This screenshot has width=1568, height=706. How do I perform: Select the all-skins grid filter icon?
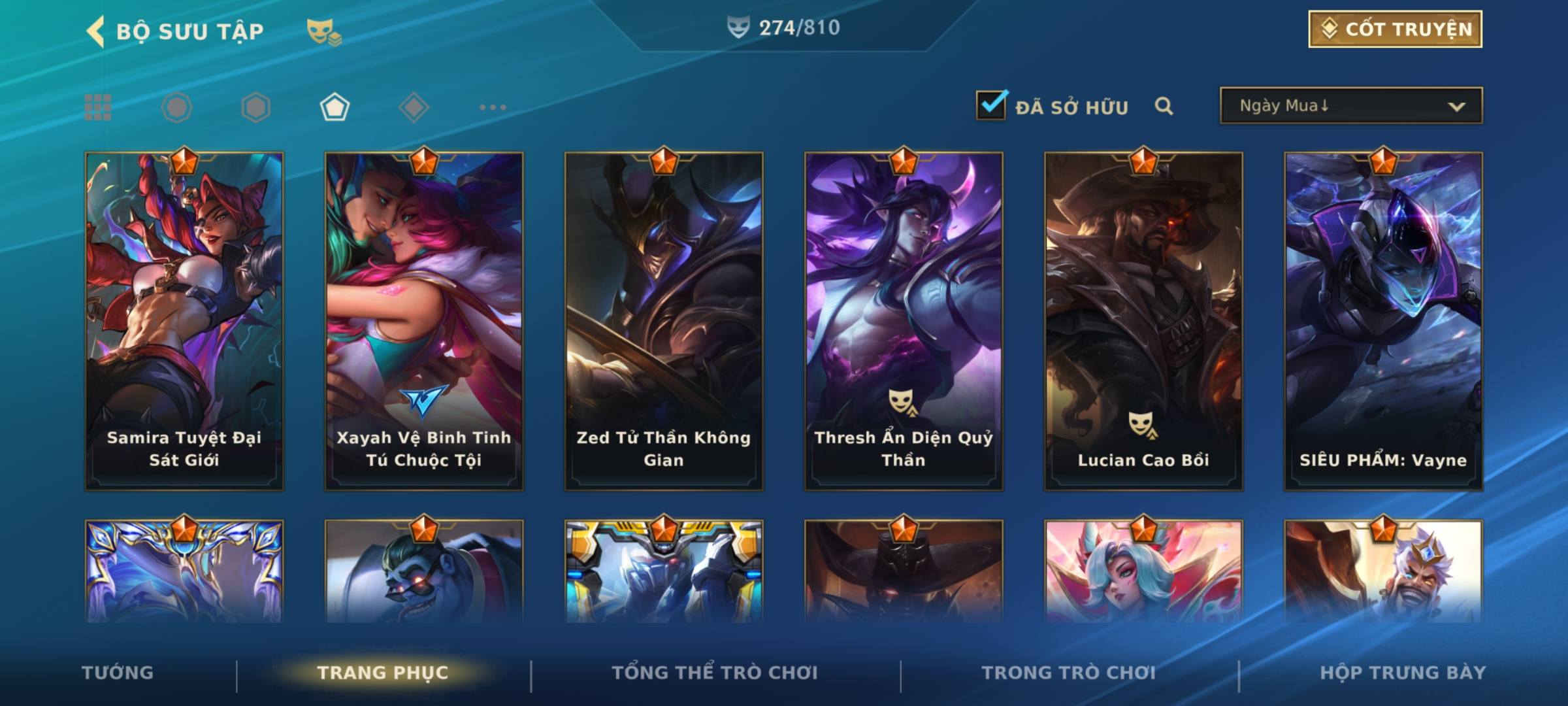pyautogui.click(x=98, y=107)
